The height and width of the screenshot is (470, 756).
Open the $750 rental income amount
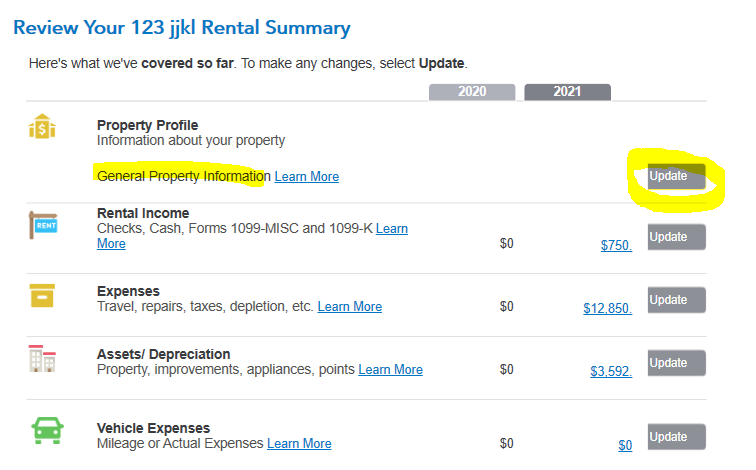pyautogui.click(x=616, y=245)
